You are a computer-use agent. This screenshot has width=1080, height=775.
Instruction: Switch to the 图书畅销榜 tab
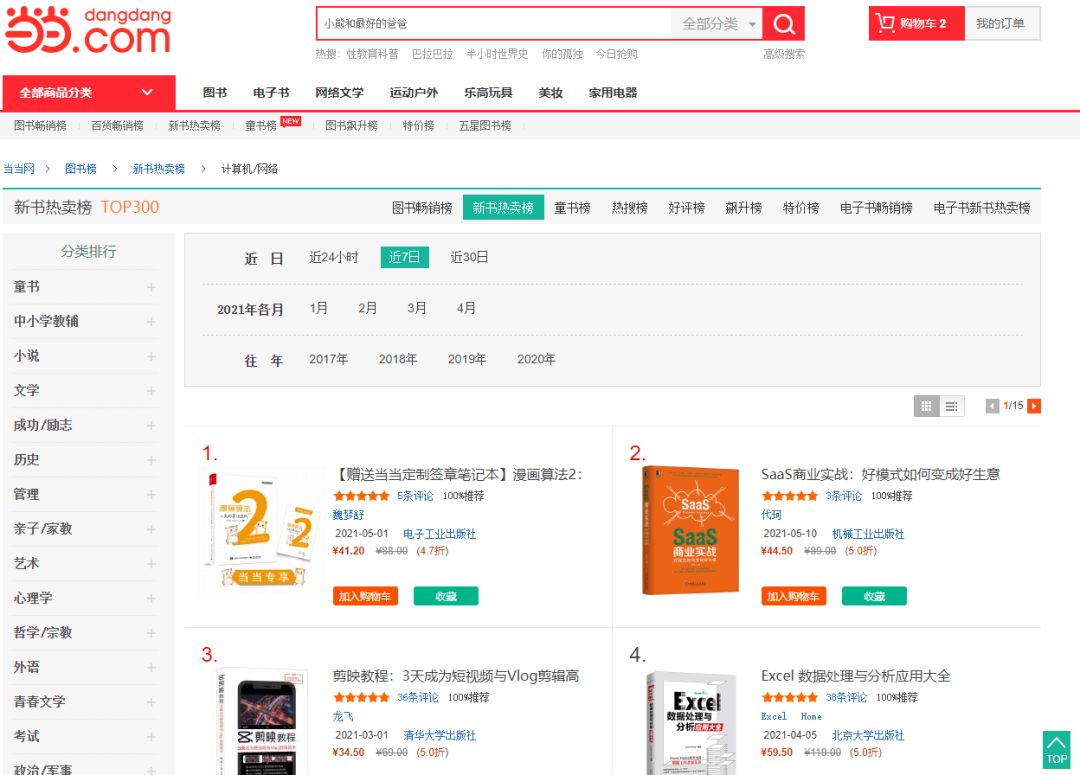click(x=422, y=208)
